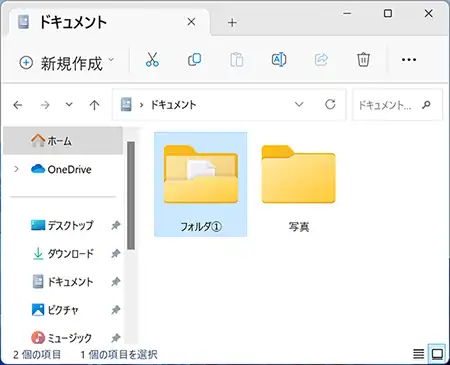Click the Paste clipboard icon
The height and width of the screenshot is (365, 450).
237,60
